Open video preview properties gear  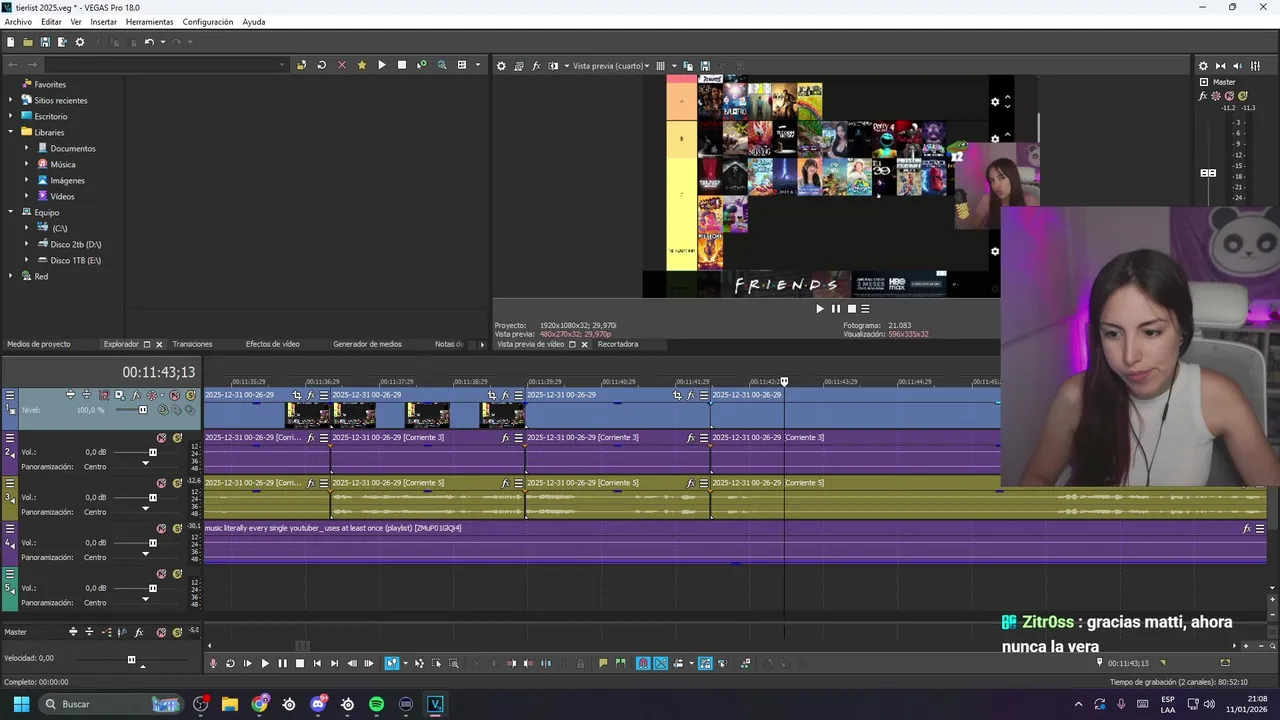coord(502,66)
